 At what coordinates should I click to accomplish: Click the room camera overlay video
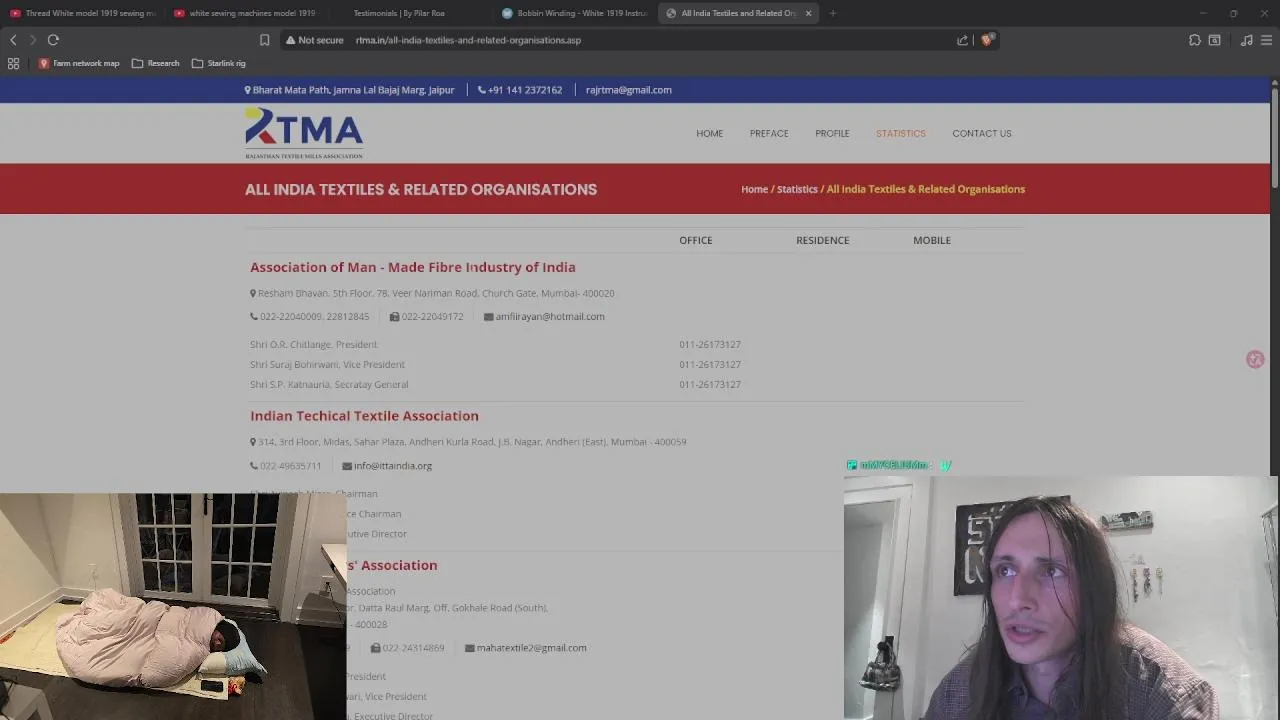(173, 606)
